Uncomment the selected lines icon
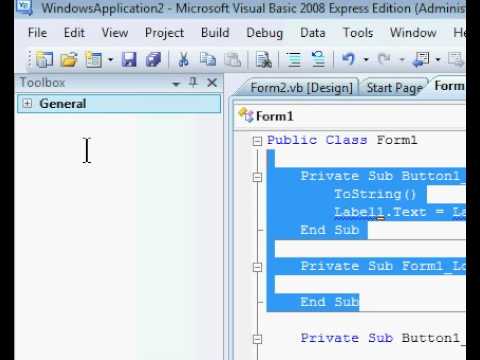This screenshot has width=480, height=360. (x=318, y=59)
